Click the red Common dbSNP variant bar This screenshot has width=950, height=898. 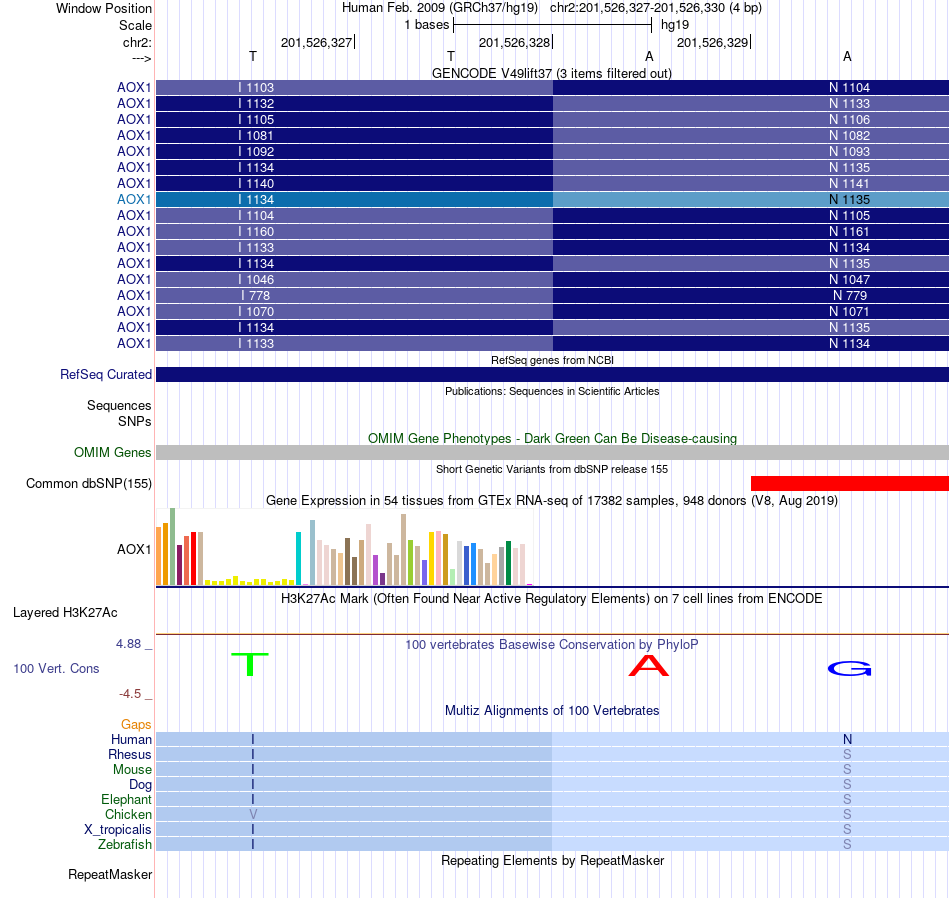849,483
